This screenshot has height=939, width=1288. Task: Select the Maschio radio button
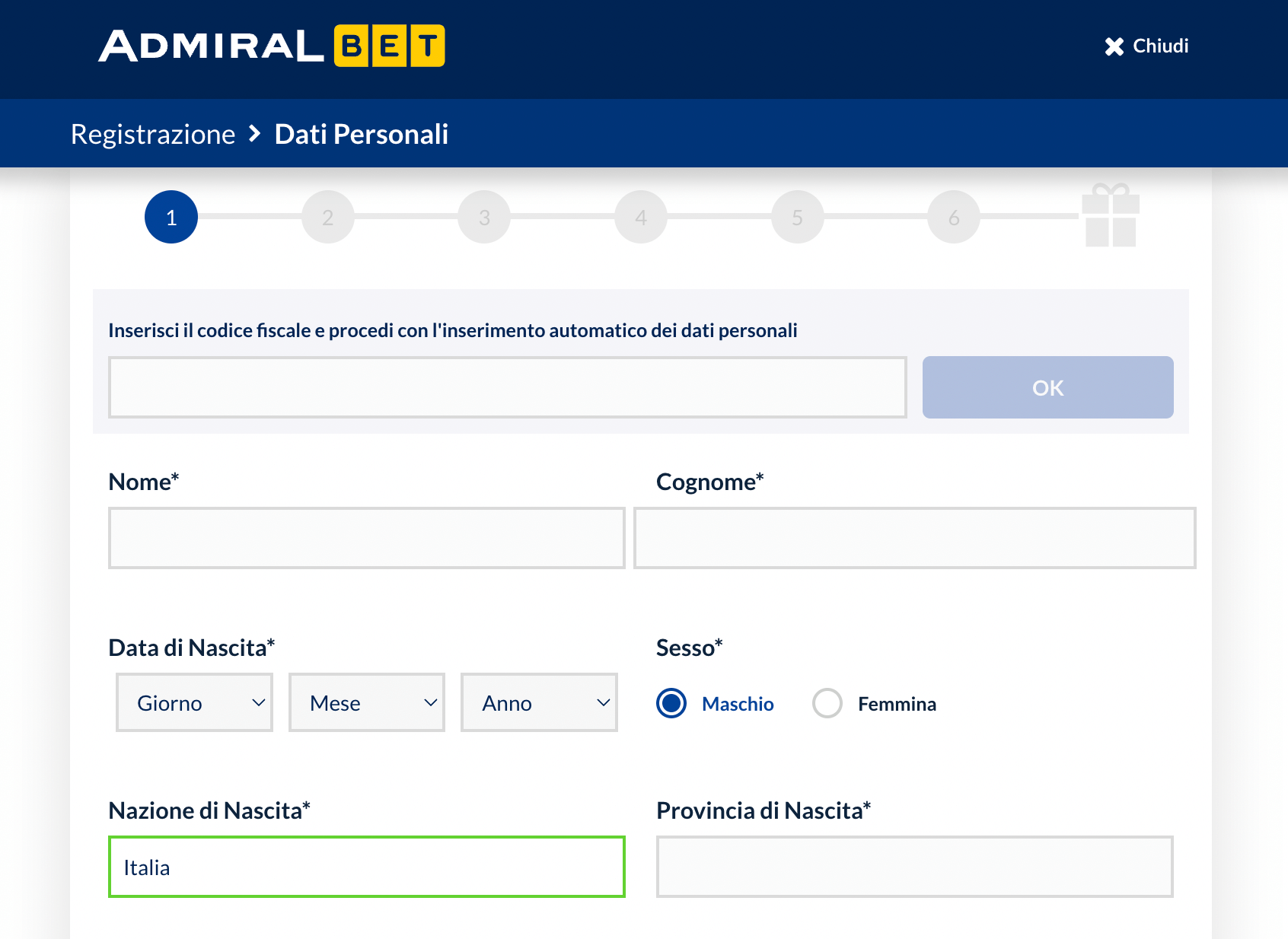pos(671,703)
